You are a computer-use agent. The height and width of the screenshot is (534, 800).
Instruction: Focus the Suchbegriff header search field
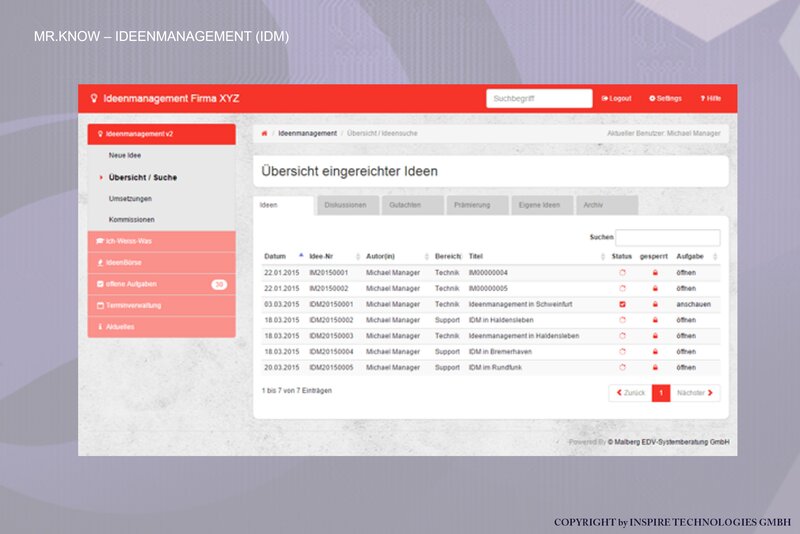click(539, 98)
